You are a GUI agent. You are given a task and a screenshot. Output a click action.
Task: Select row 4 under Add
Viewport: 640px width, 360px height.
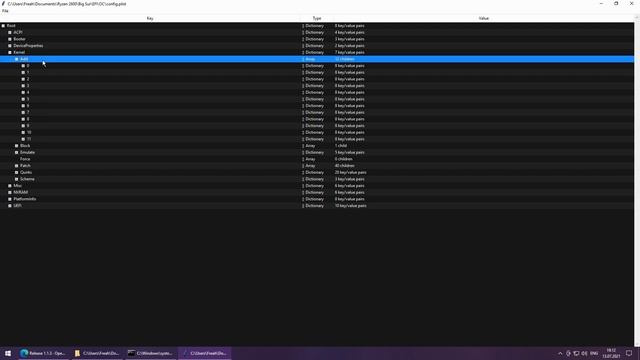click(x=317, y=92)
